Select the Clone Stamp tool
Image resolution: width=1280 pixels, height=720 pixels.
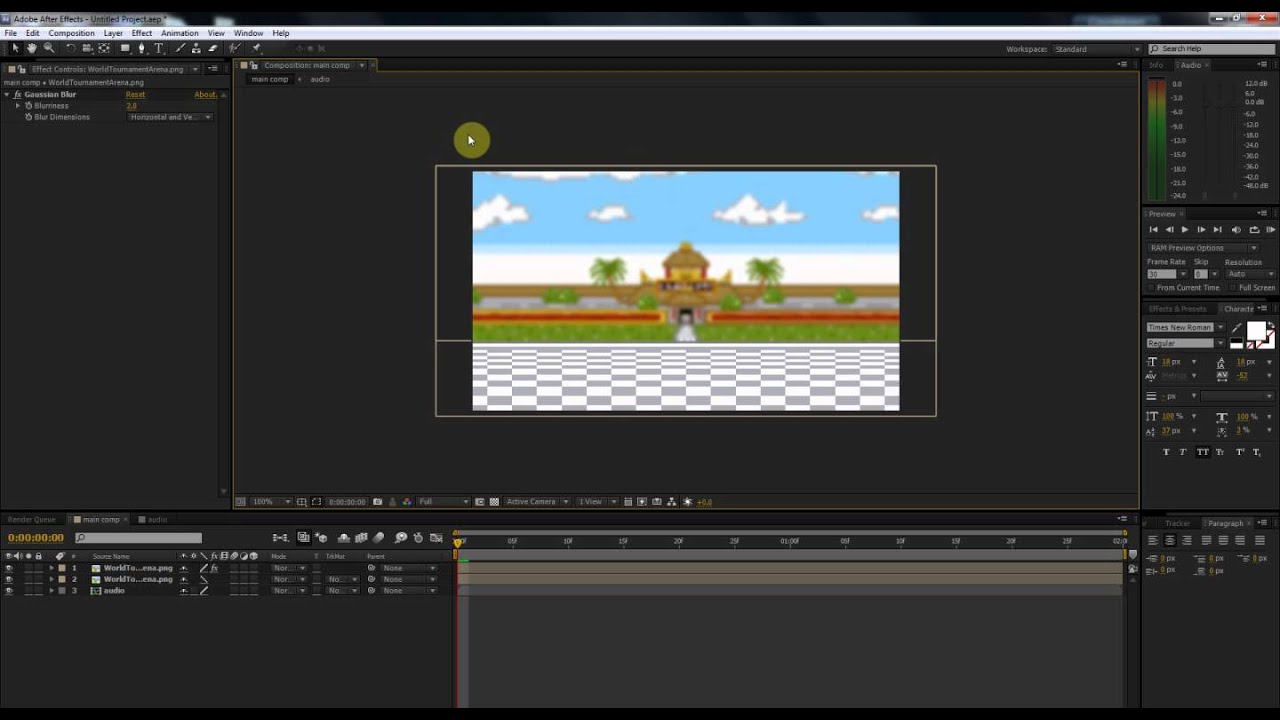coord(196,48)
